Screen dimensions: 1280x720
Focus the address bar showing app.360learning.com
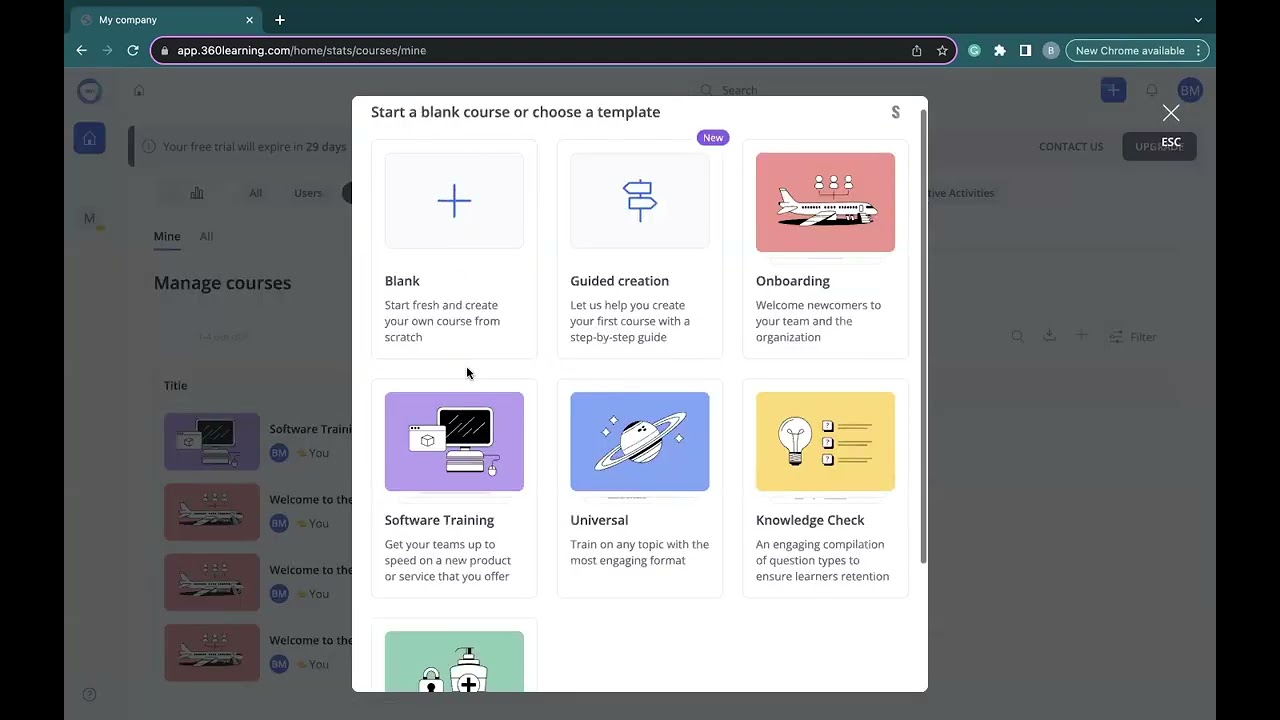click(553, 50)
